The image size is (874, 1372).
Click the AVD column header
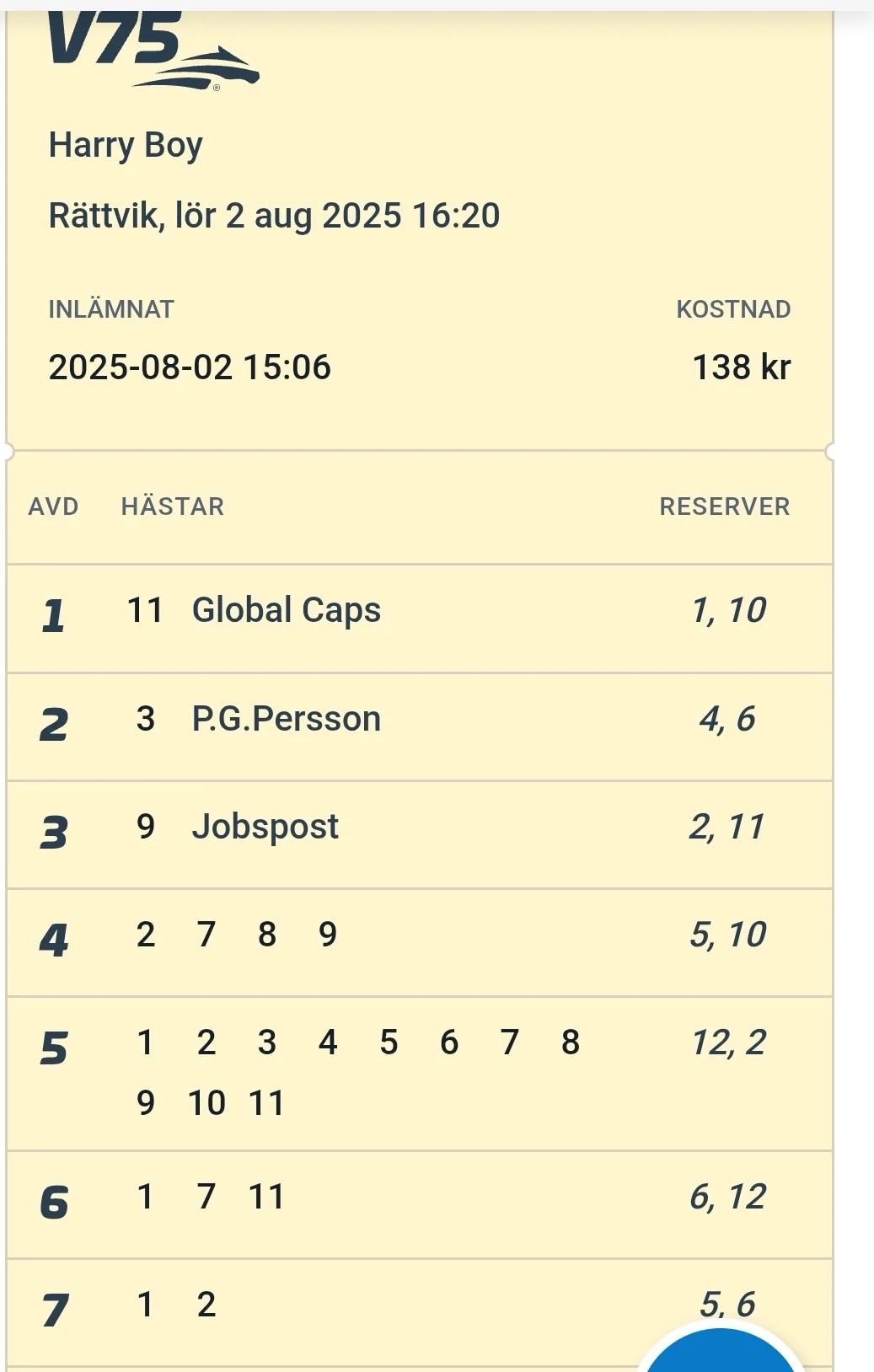[x=53, y=506]
